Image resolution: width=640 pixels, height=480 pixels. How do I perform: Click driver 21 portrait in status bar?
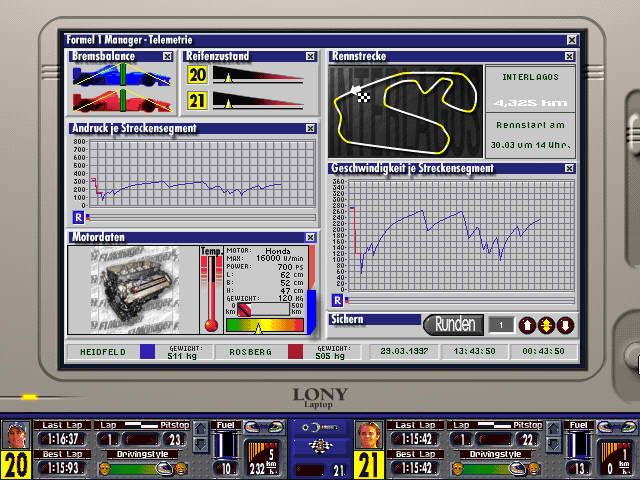click(x=368, y=435)
